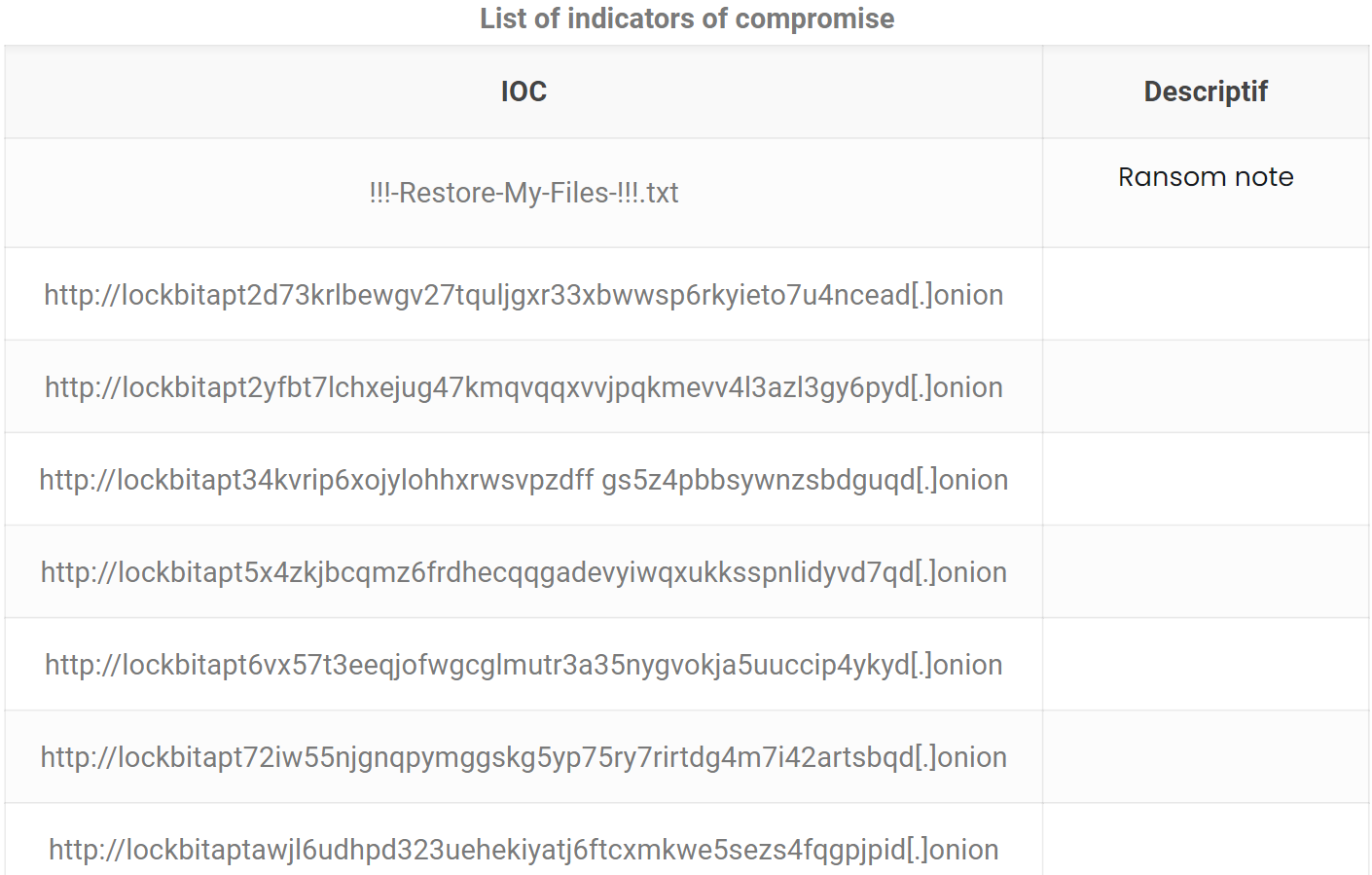
Task: Click the lockbitapt72iw55njgnqpymggskg onion URL
Action: 524,757
